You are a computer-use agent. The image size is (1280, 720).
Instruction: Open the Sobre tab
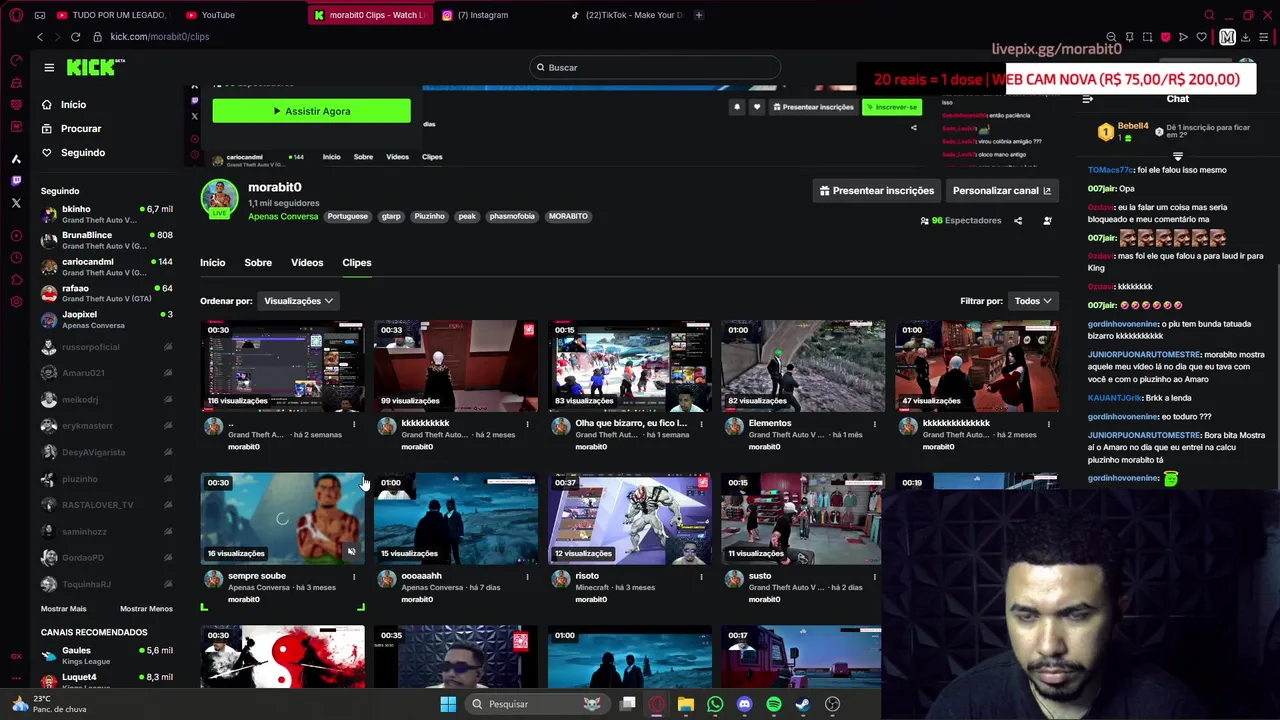point(258,263)
